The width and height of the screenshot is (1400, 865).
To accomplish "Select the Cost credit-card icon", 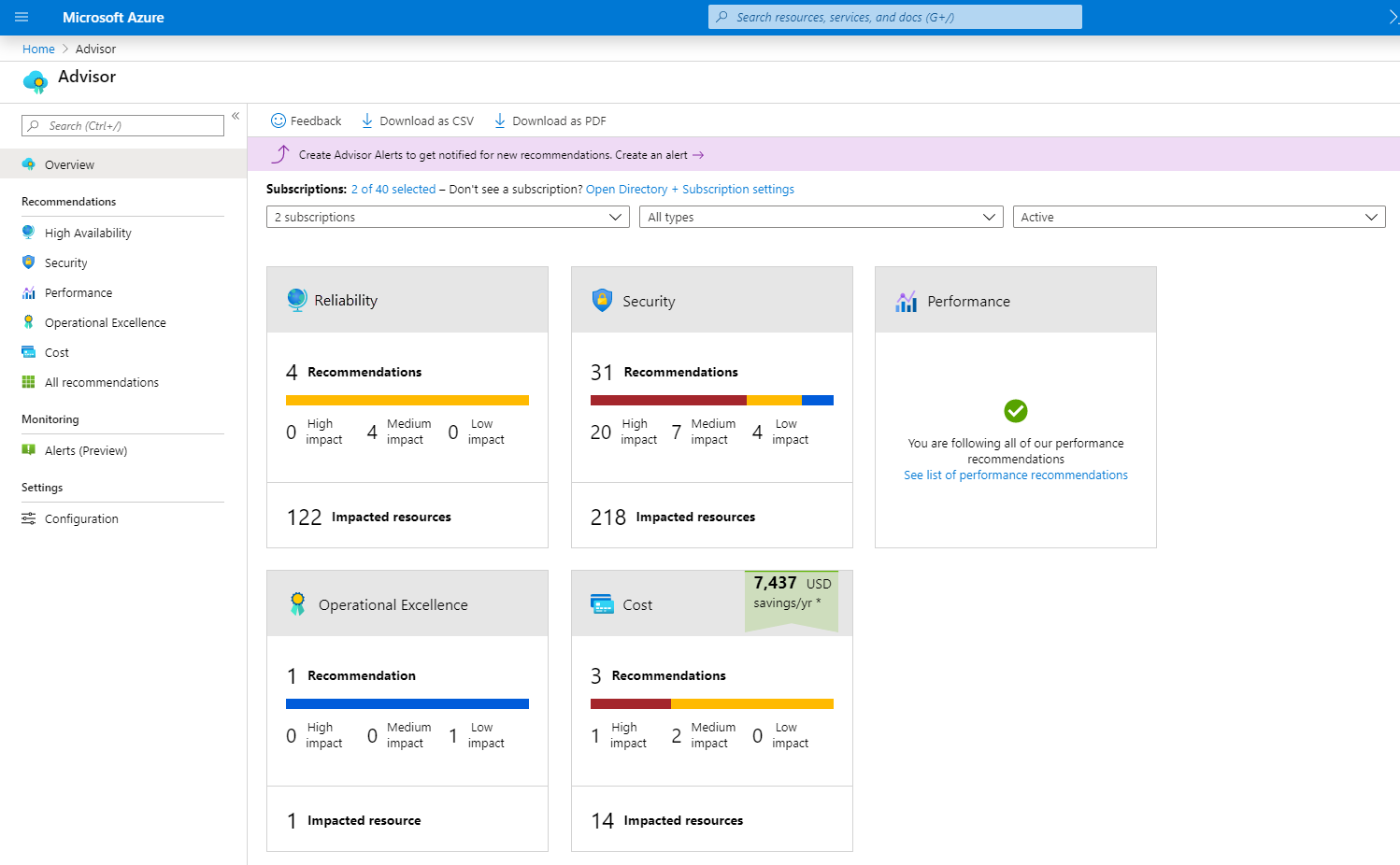I will [28, 352].
